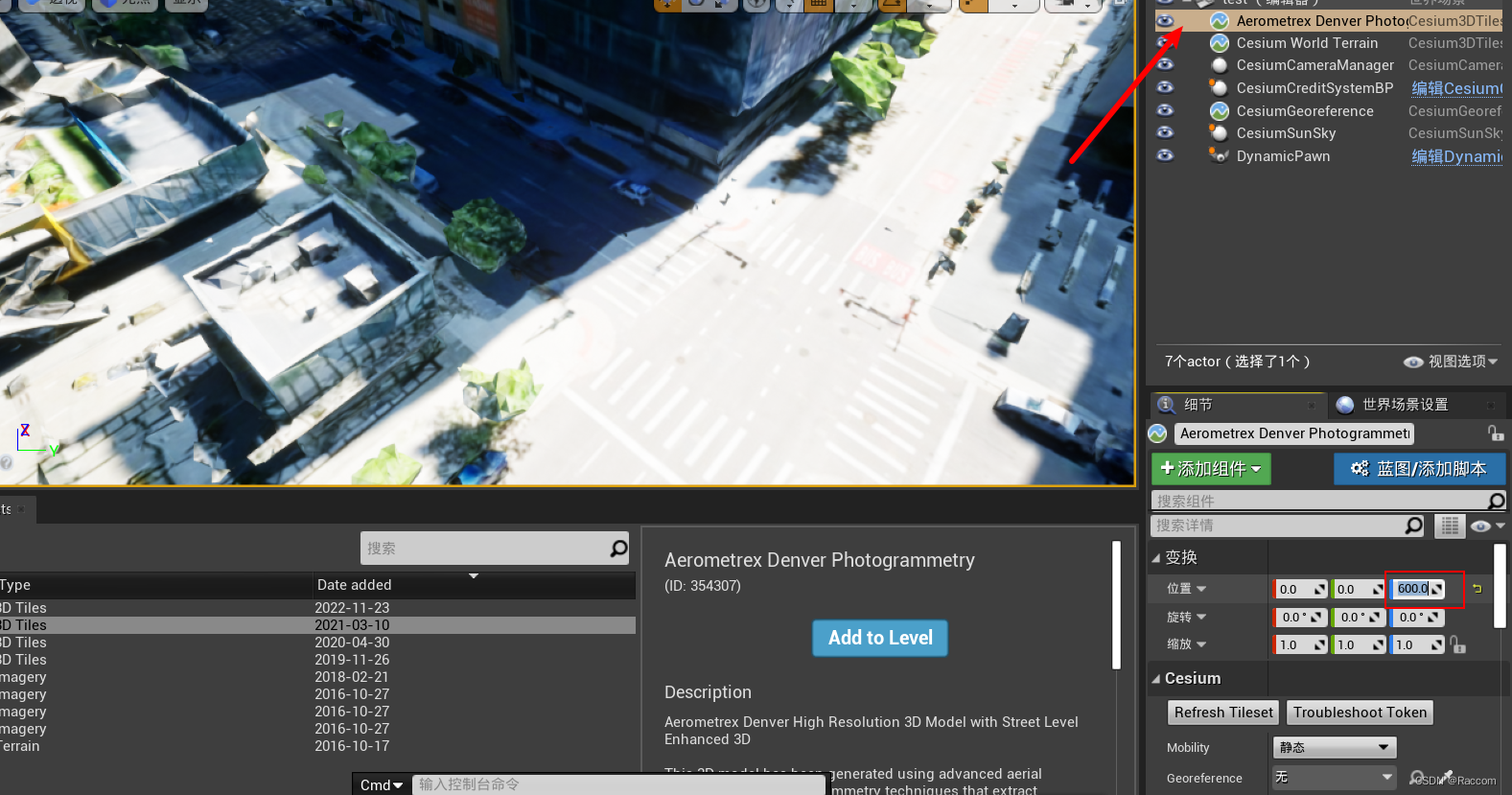The width and height of the screenshot is (1512, 795).
Task: Open the details view options eye dropdown
Action: [x=1487, y=526]
